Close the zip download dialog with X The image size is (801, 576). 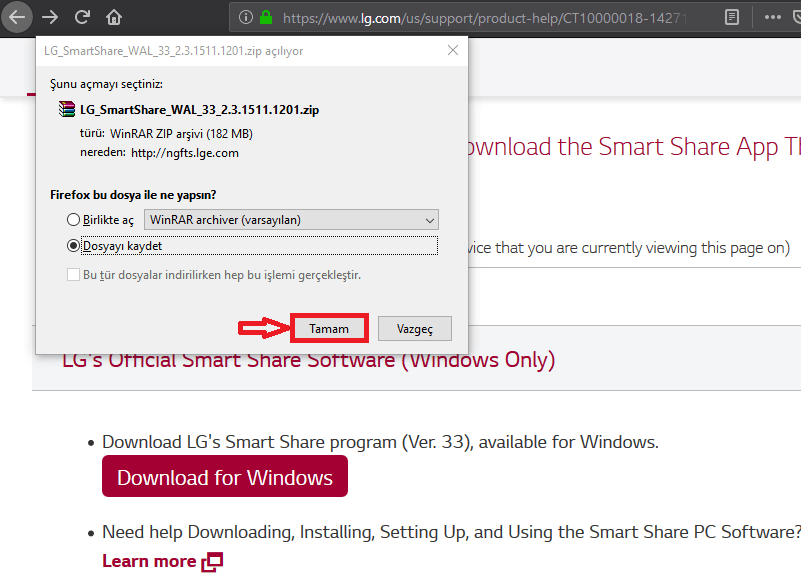(453, 50)
